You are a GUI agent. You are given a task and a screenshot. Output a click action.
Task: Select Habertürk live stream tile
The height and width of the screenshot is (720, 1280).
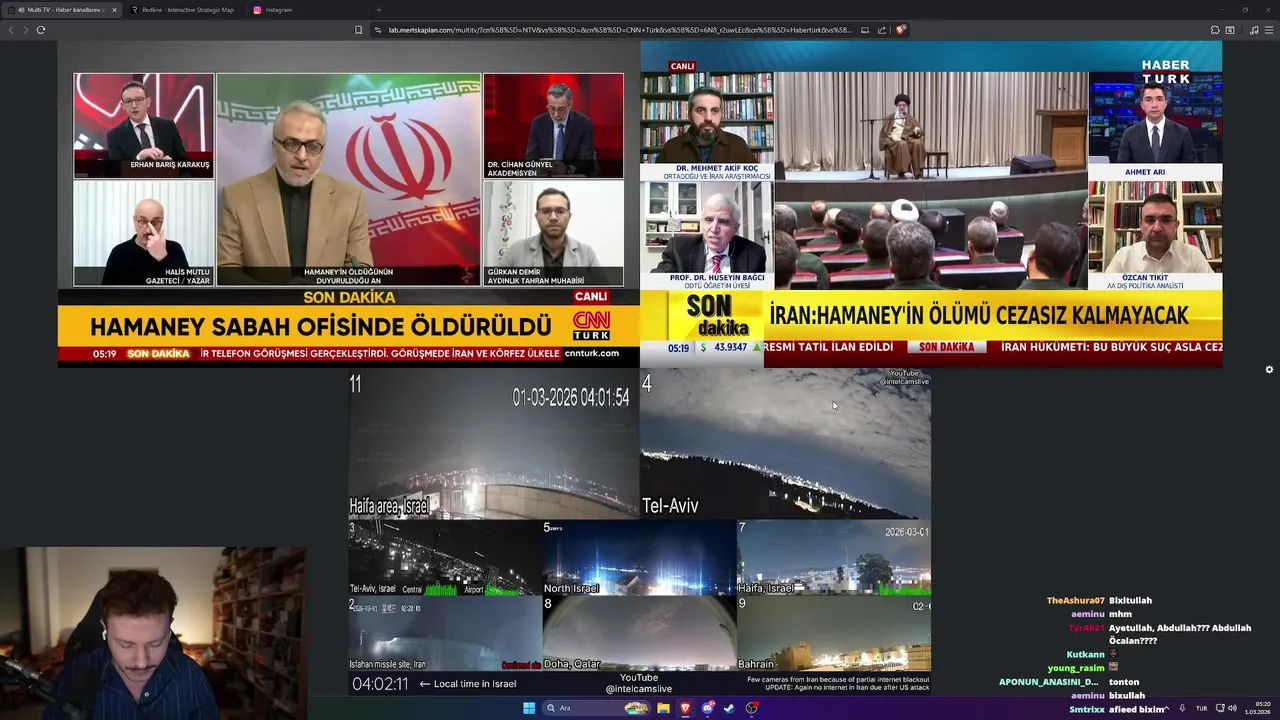point(931,204)
